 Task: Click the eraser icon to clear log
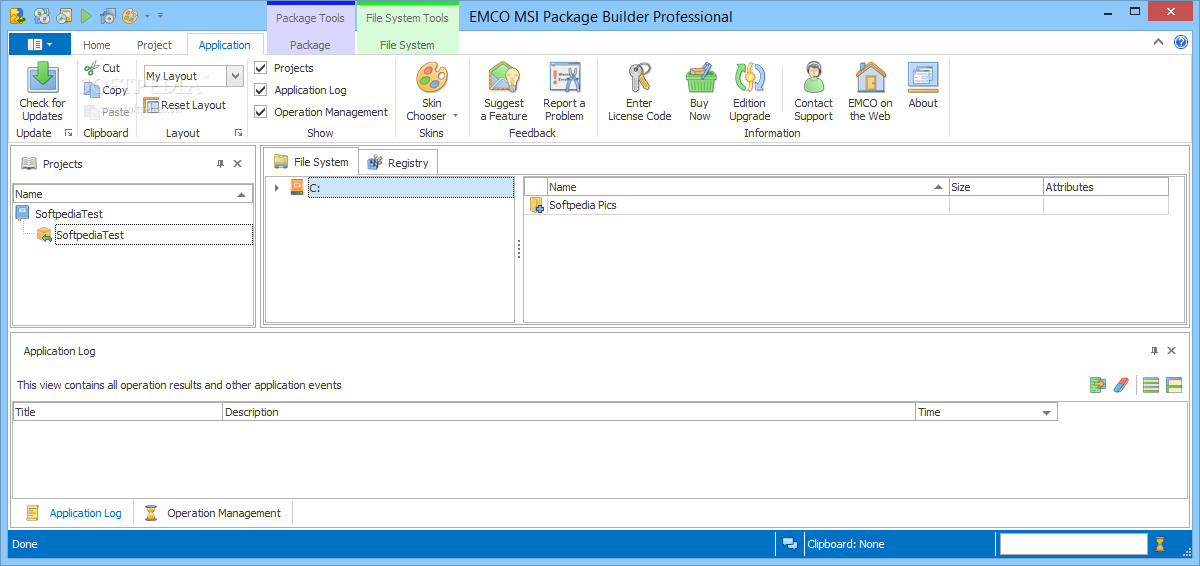pos(1121,385)
